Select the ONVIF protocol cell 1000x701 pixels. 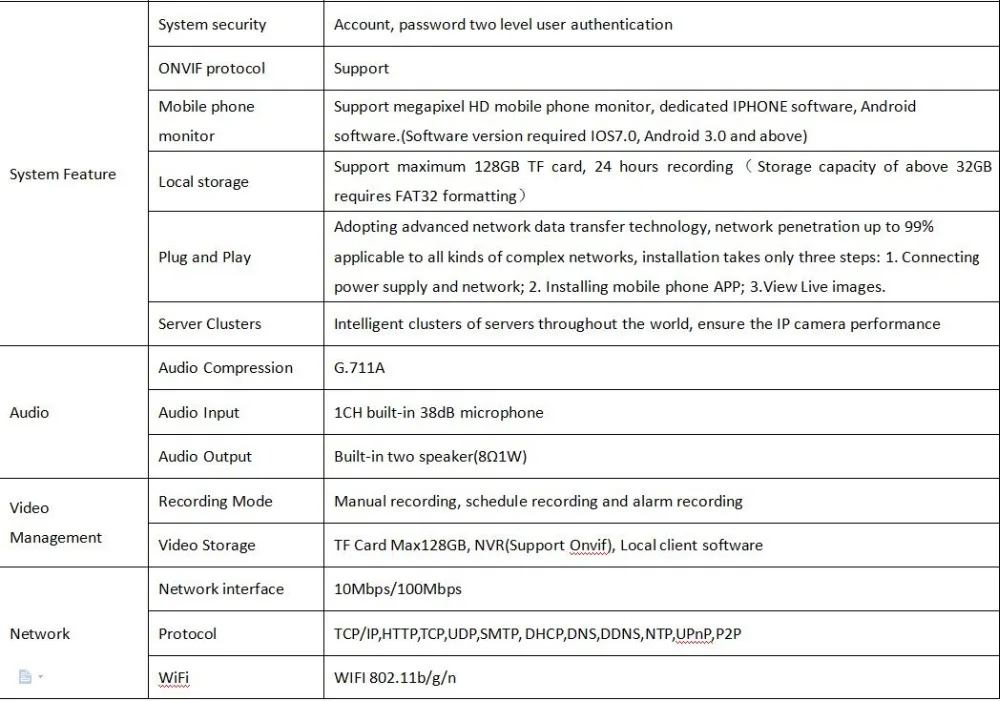pos(236,68)
